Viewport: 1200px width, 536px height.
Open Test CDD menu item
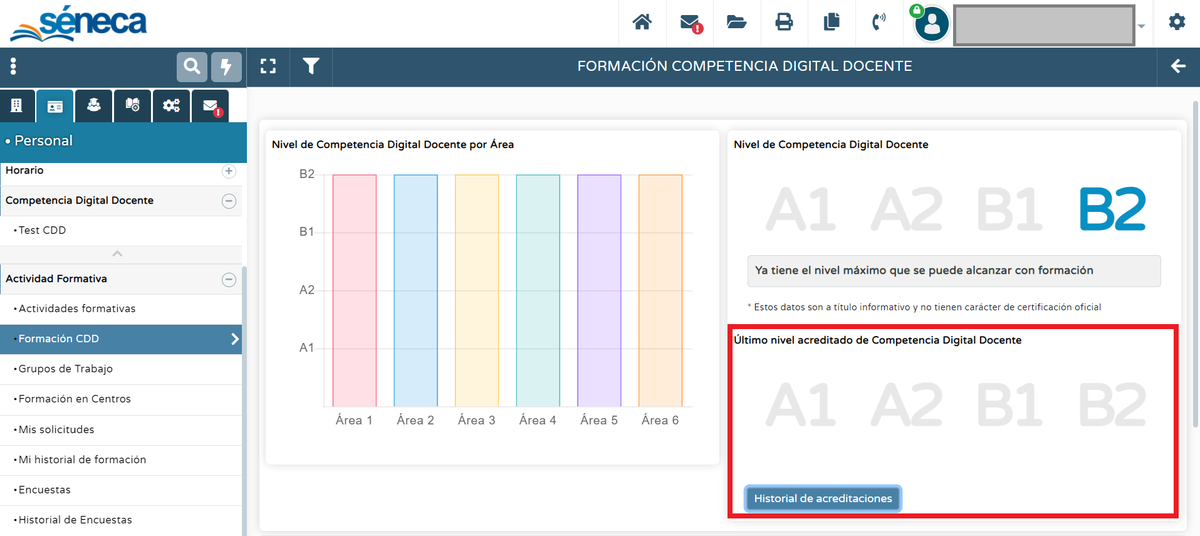pos(42,230)
